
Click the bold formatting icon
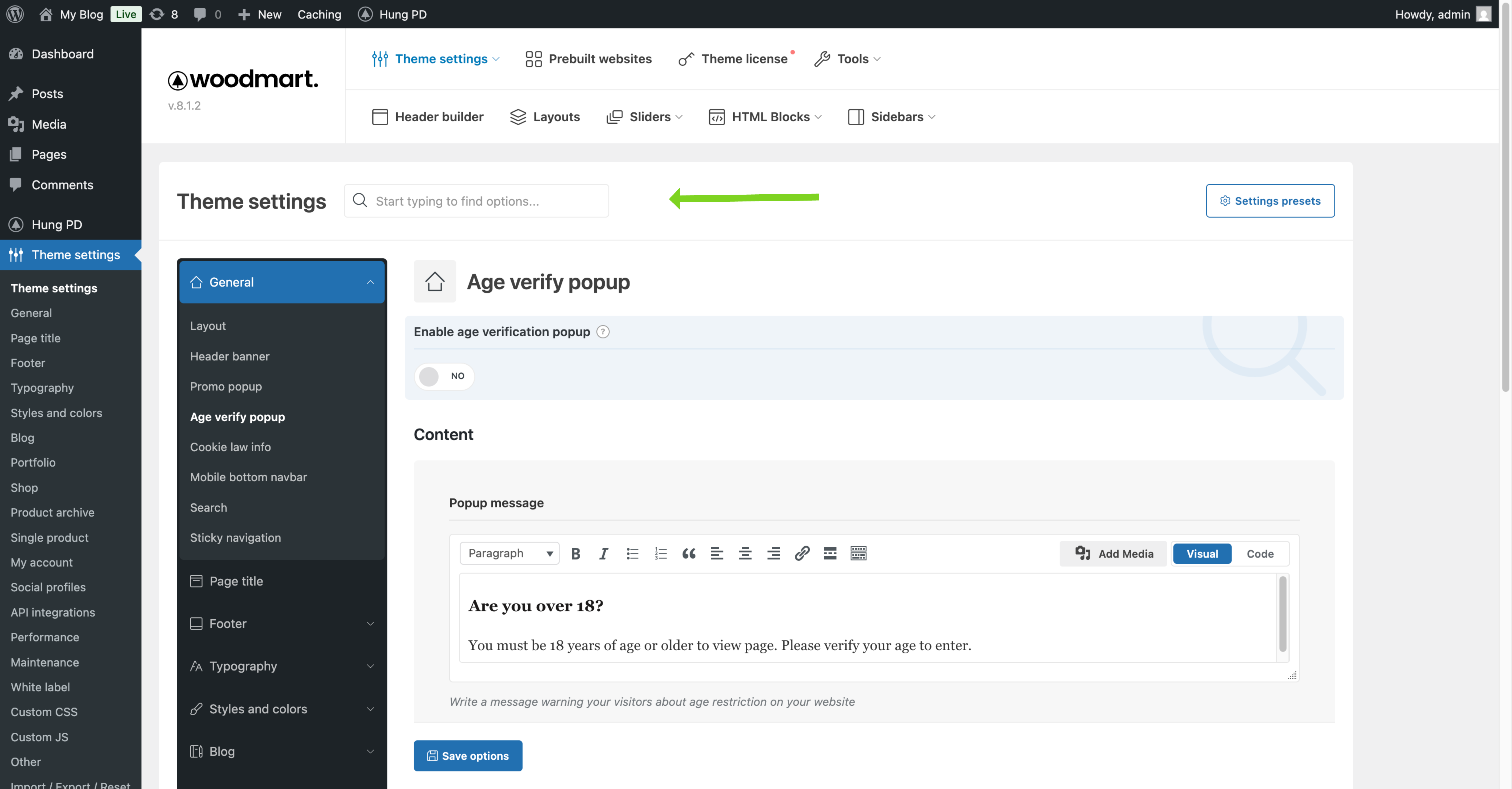point(576,553)
